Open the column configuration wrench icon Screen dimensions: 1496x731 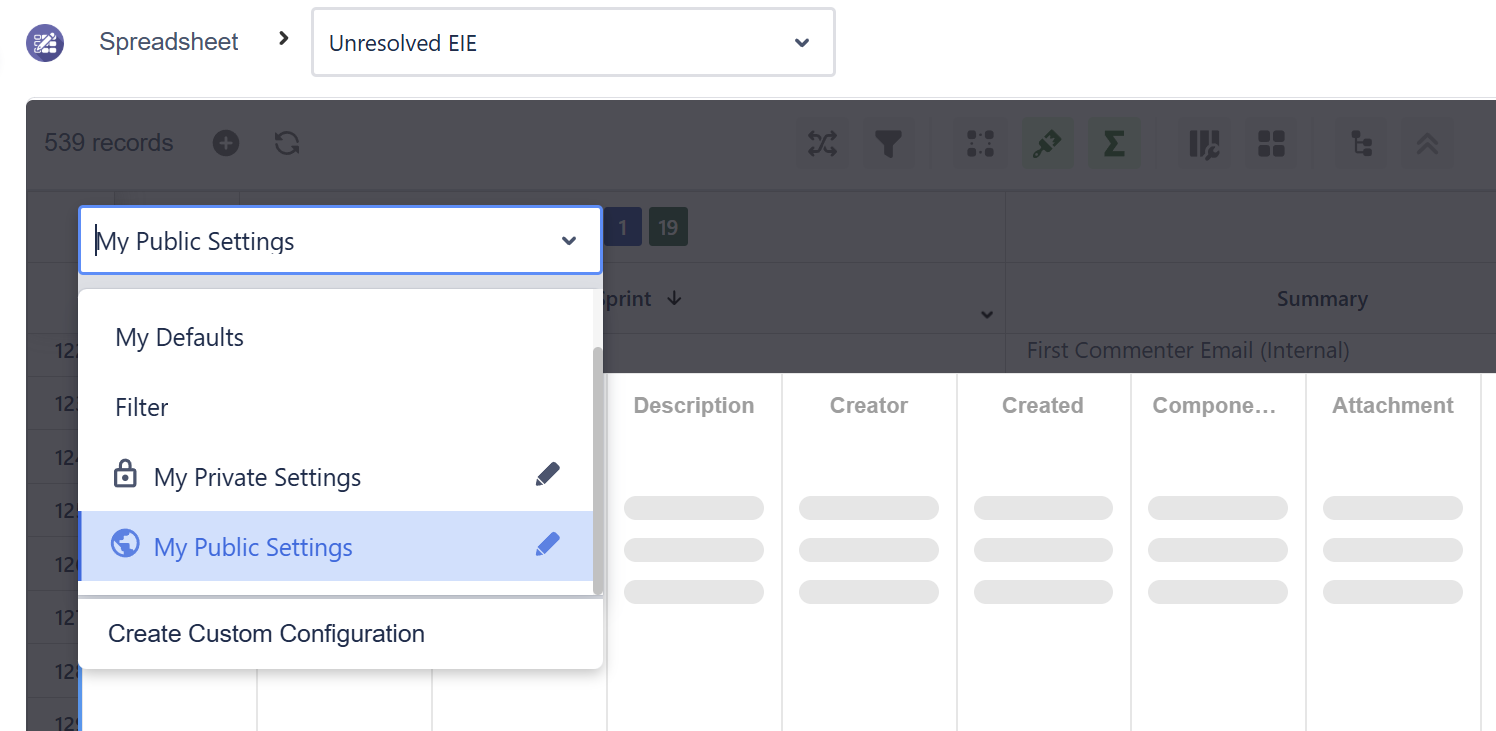point(1204,144)
